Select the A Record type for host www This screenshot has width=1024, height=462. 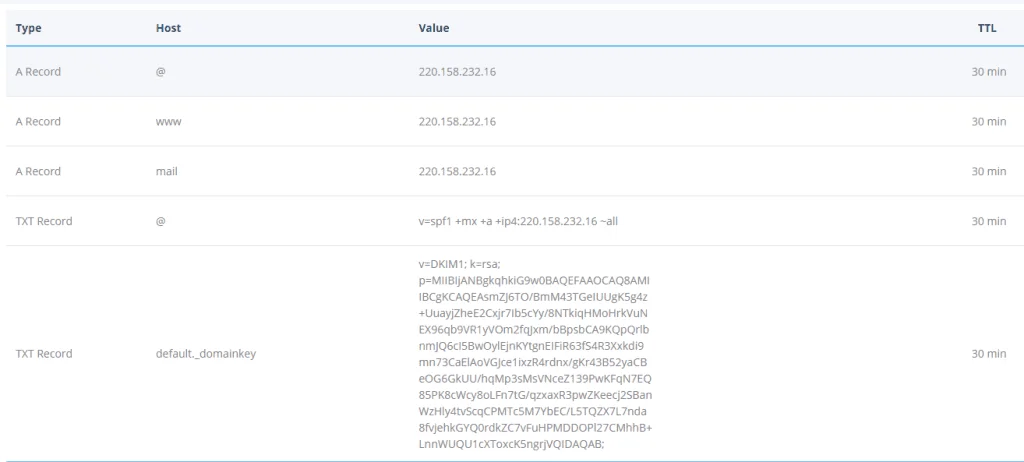tap(38, 122)
